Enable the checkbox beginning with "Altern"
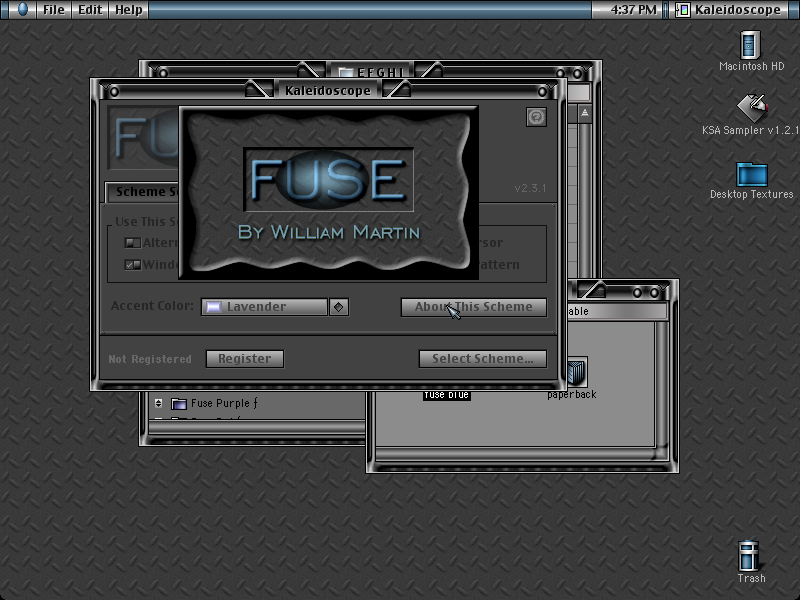 (x=133, y=242)
